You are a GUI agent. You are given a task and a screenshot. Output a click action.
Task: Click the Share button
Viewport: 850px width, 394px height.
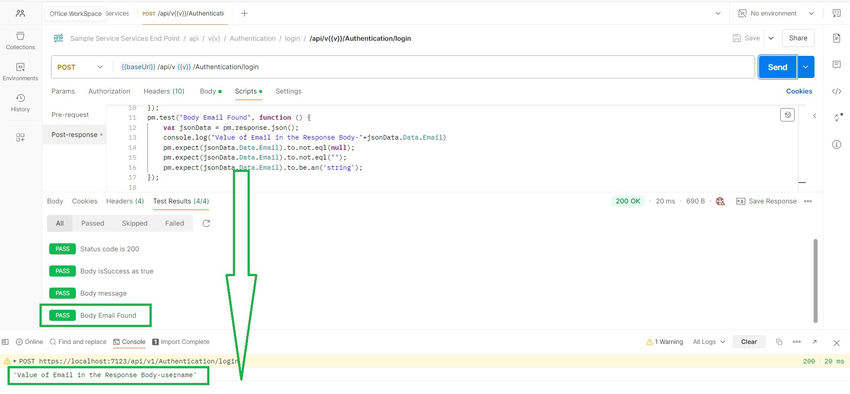[x=798, y=38]
